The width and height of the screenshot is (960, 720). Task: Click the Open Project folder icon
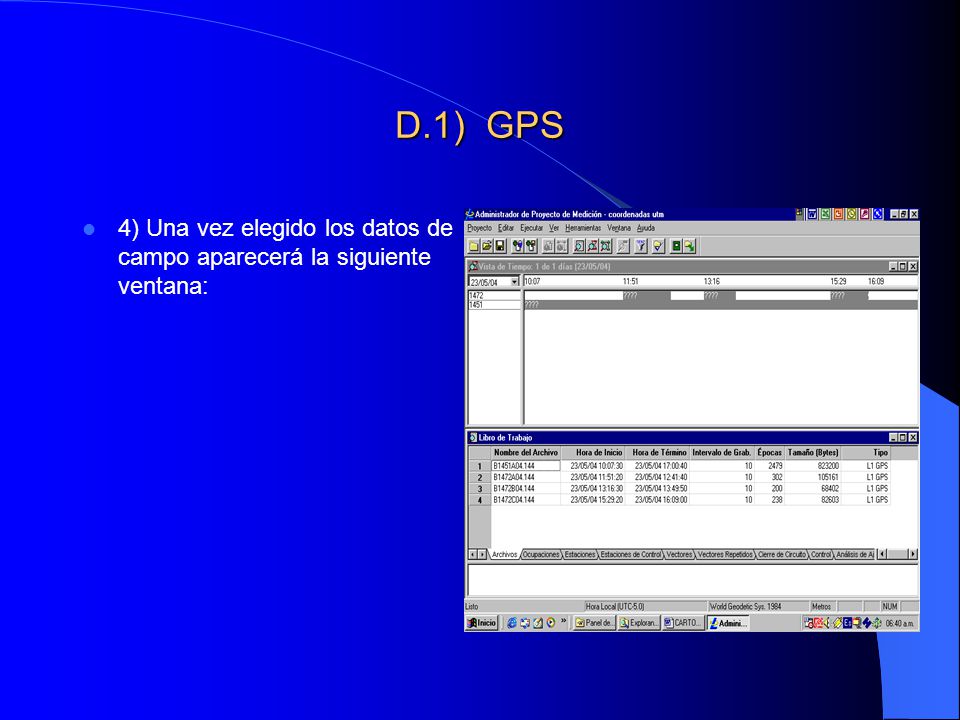tap(487, 246)
